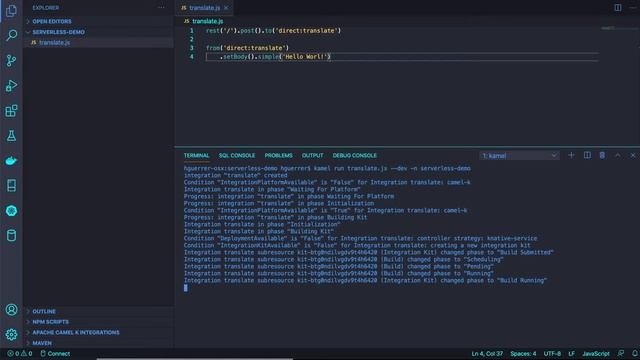The width and height of the screenshot is (640, 360).
Task: Click line 3 from('direct:translate') code
Action: tap(247, 48)
